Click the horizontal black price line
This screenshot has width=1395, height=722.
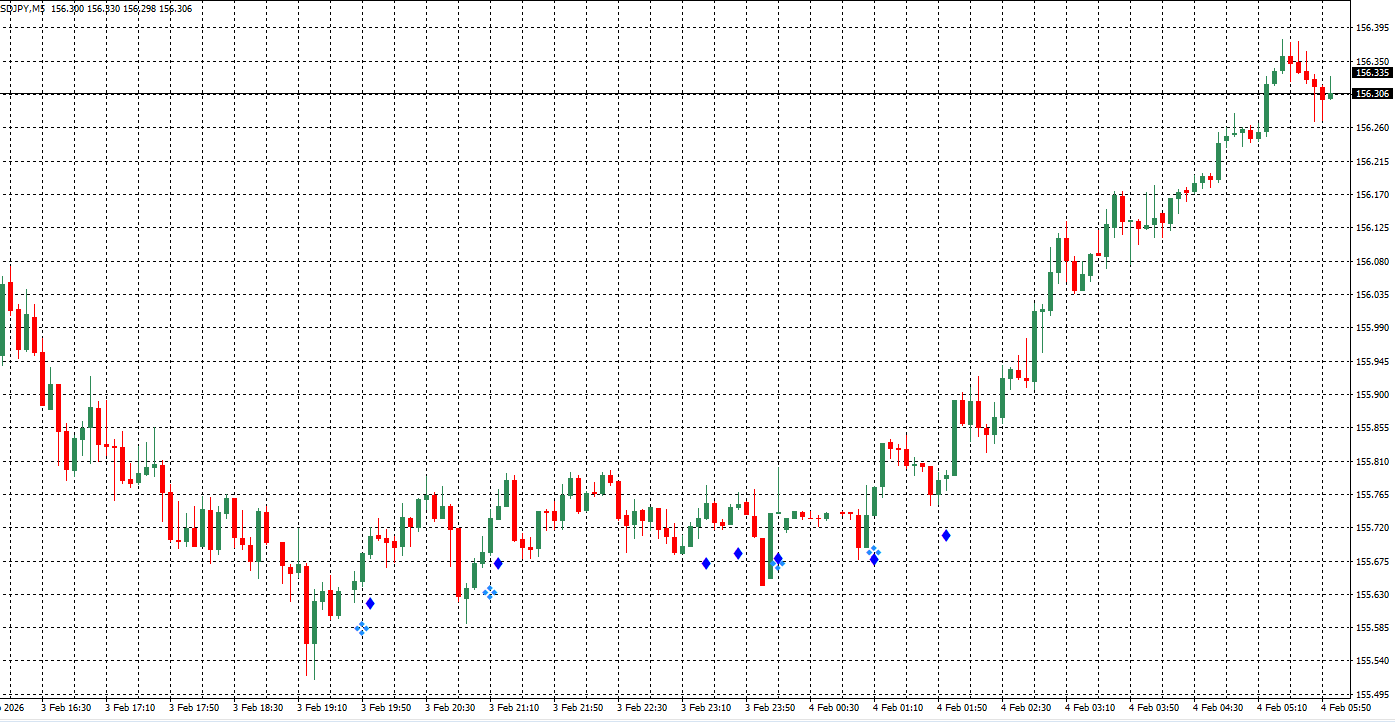point(600,94)
